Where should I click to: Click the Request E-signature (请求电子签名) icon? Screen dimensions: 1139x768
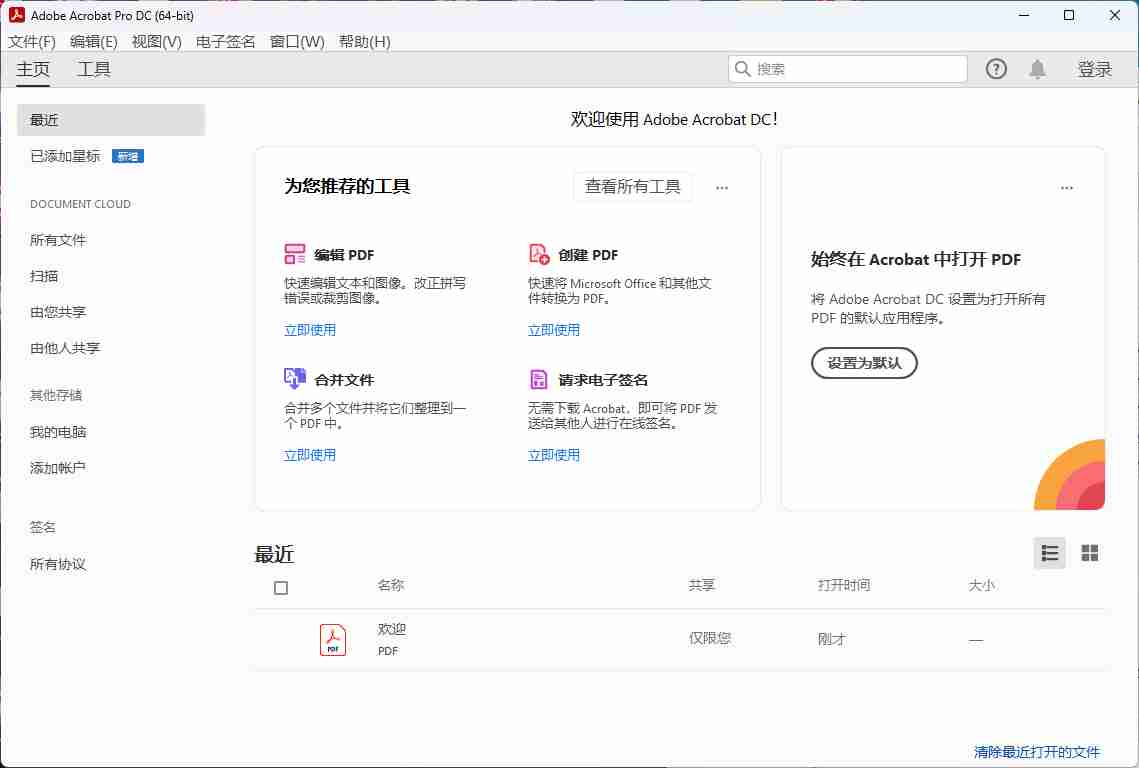tap(539, 379)
